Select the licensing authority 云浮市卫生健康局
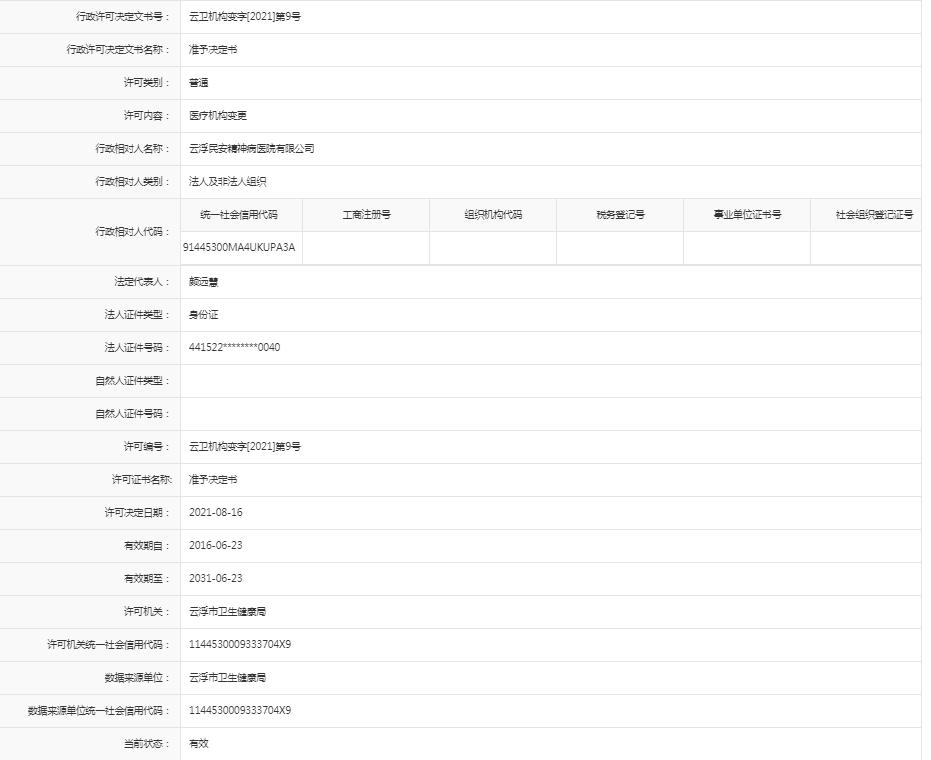Image resolution: width=931 pixels, height=760 pixels. pyautogui.click(x=222, y=611)
